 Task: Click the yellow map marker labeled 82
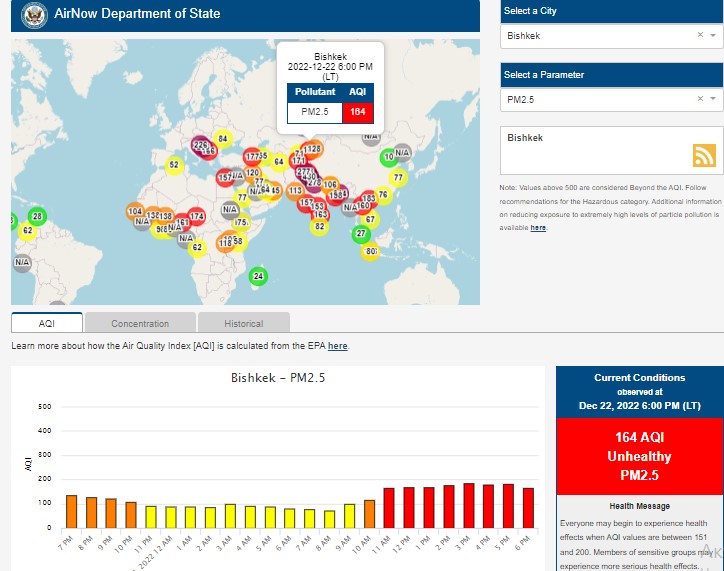click(x=320, y=226)
